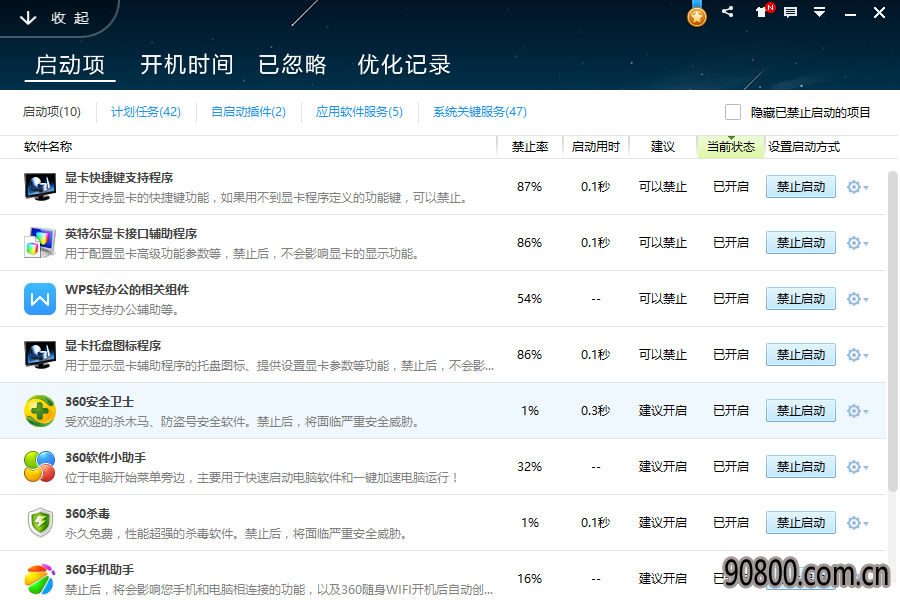The image size is (900, 600).
Task: Open the 已忽略 tab
Action: [292, 65]
